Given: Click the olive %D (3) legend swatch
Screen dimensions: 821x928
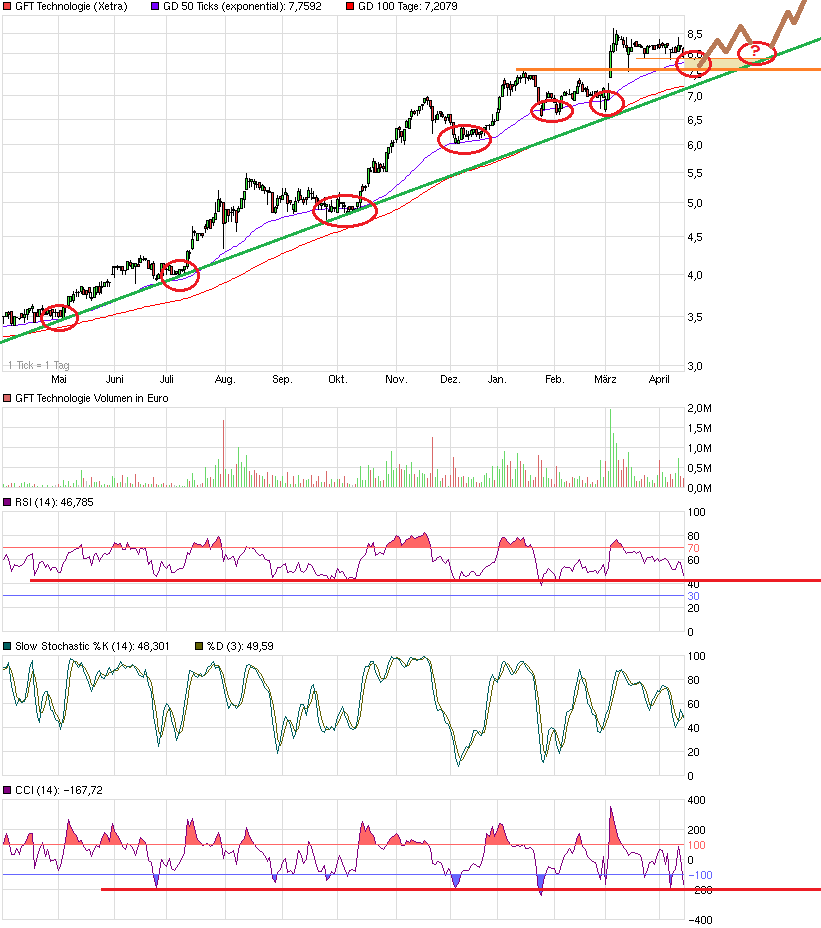Looking at the screenshot, I should click(199, 646).
